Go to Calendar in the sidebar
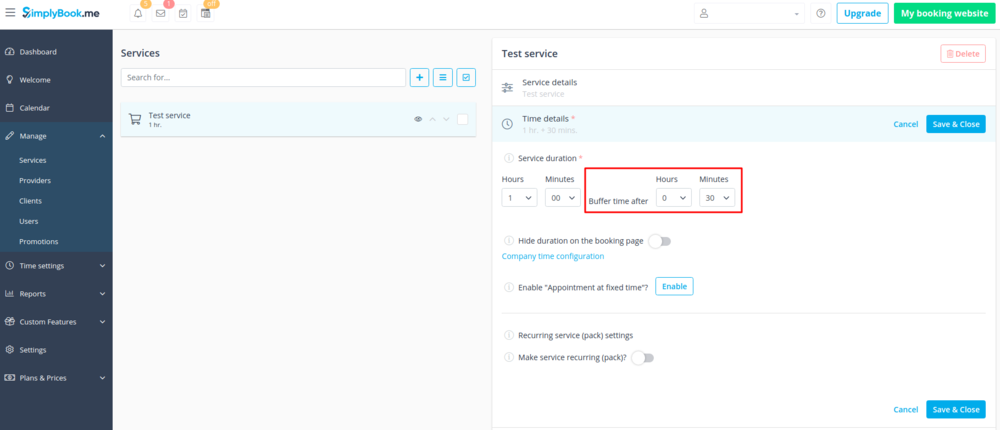 pos(34,108)
